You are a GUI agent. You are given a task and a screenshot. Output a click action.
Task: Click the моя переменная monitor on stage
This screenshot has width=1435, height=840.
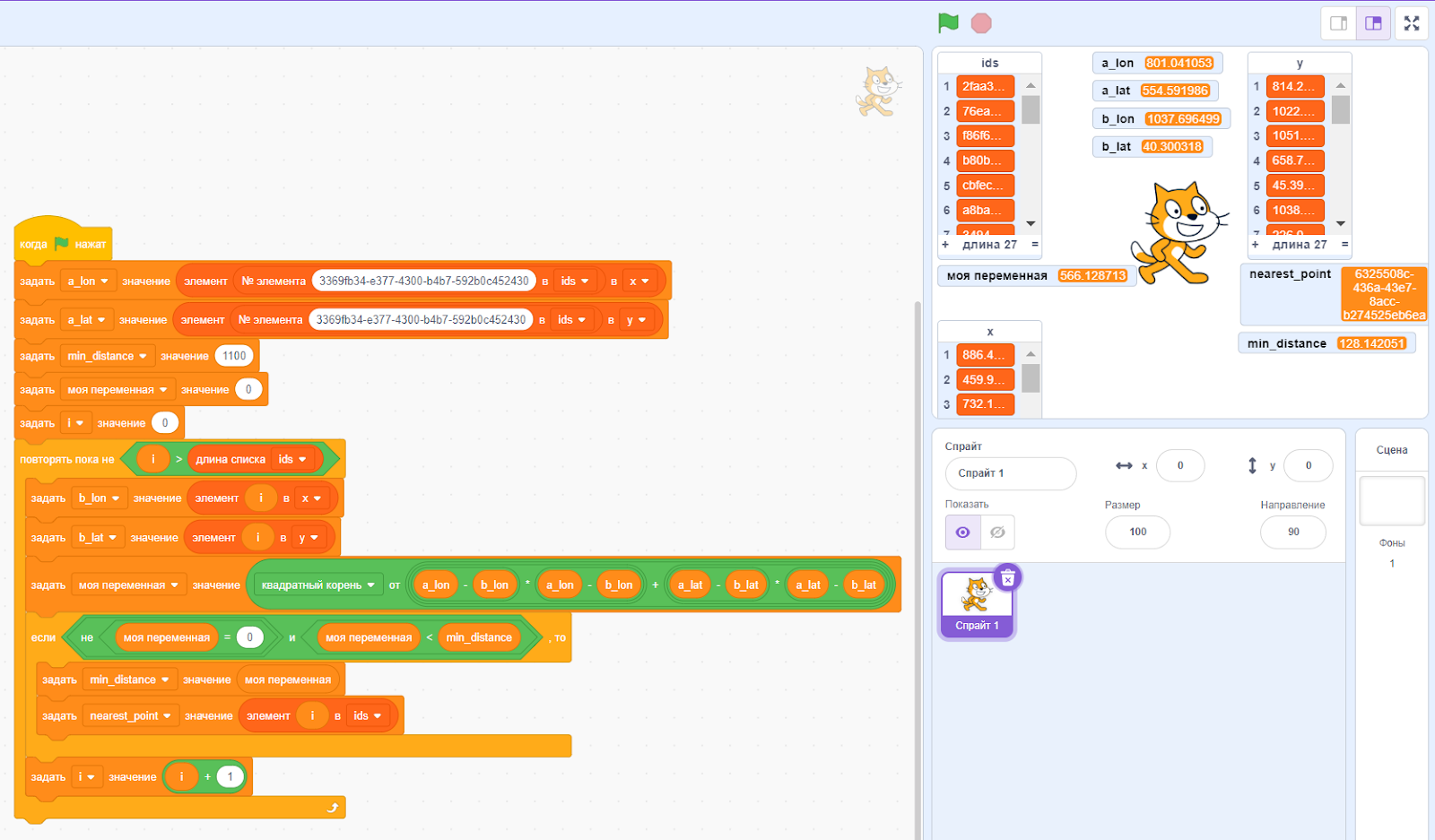point(1038,275)
